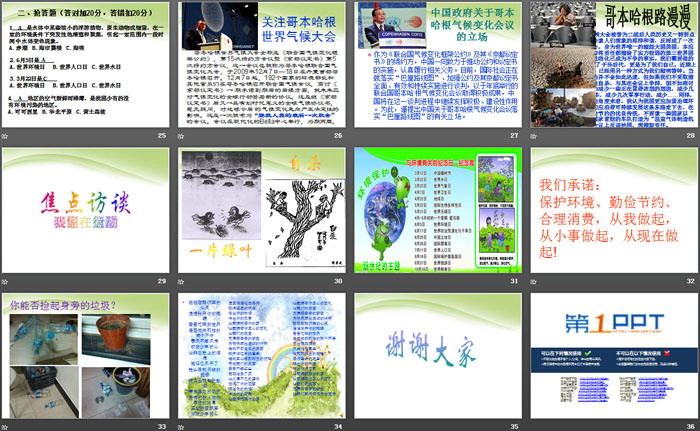Screen dimensions: 700x431
Task: Select slide 33 你能否捡起身旁的垃圾 thumbnail
Action: click(86, 356)
